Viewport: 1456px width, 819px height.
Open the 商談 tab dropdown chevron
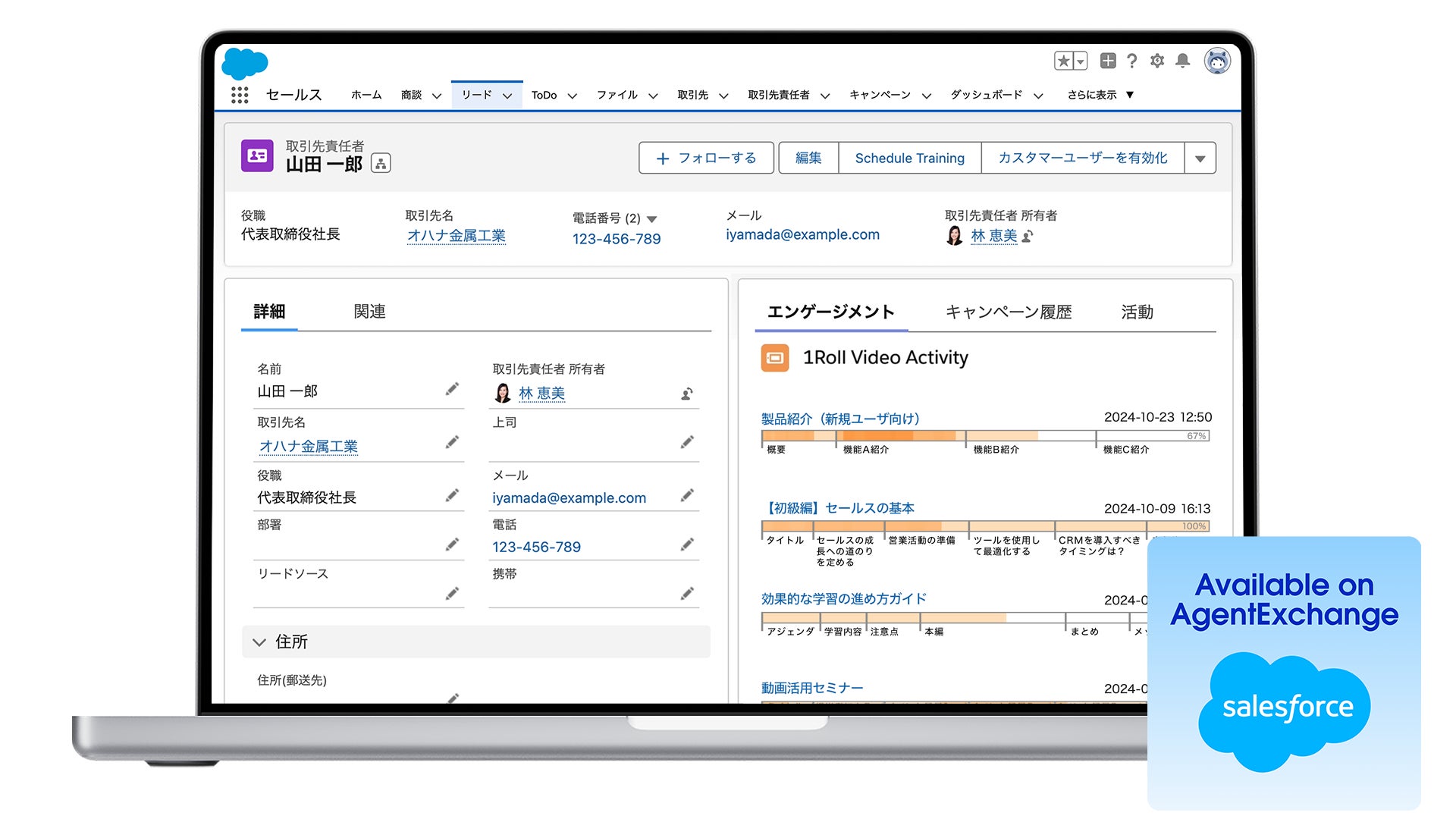[x=437, y=96]
